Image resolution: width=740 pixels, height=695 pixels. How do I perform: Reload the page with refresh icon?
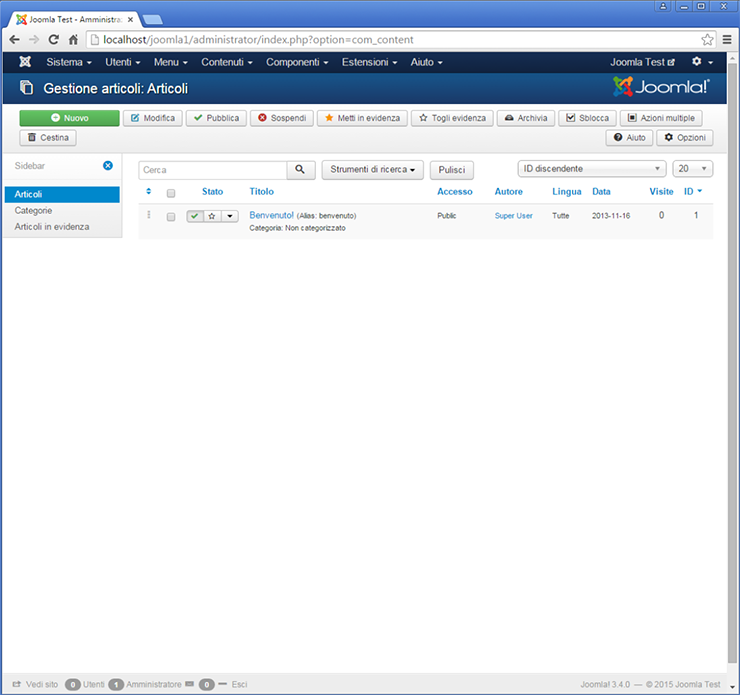pos(54,40)
